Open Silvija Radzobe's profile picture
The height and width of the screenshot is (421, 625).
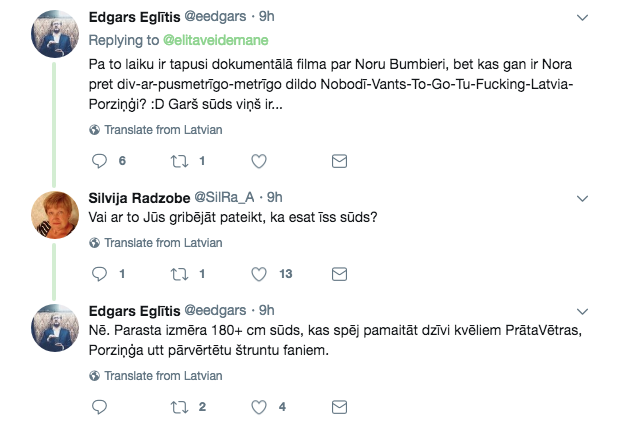[56, 212]
